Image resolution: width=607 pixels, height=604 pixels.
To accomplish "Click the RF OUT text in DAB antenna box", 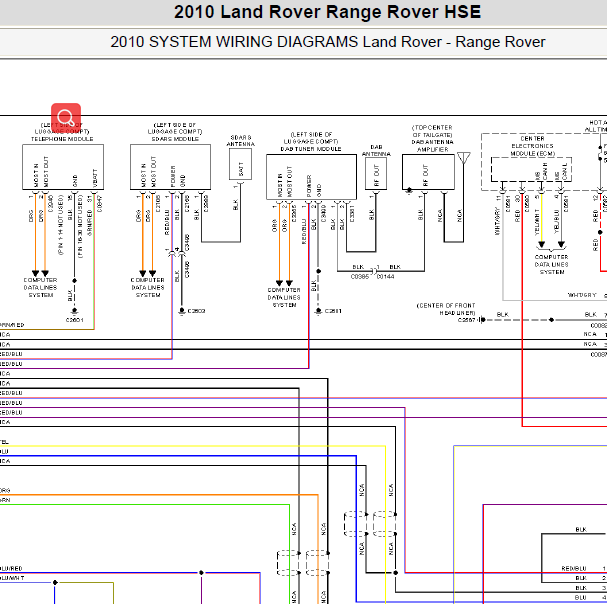I will click(x=376, y=175).
